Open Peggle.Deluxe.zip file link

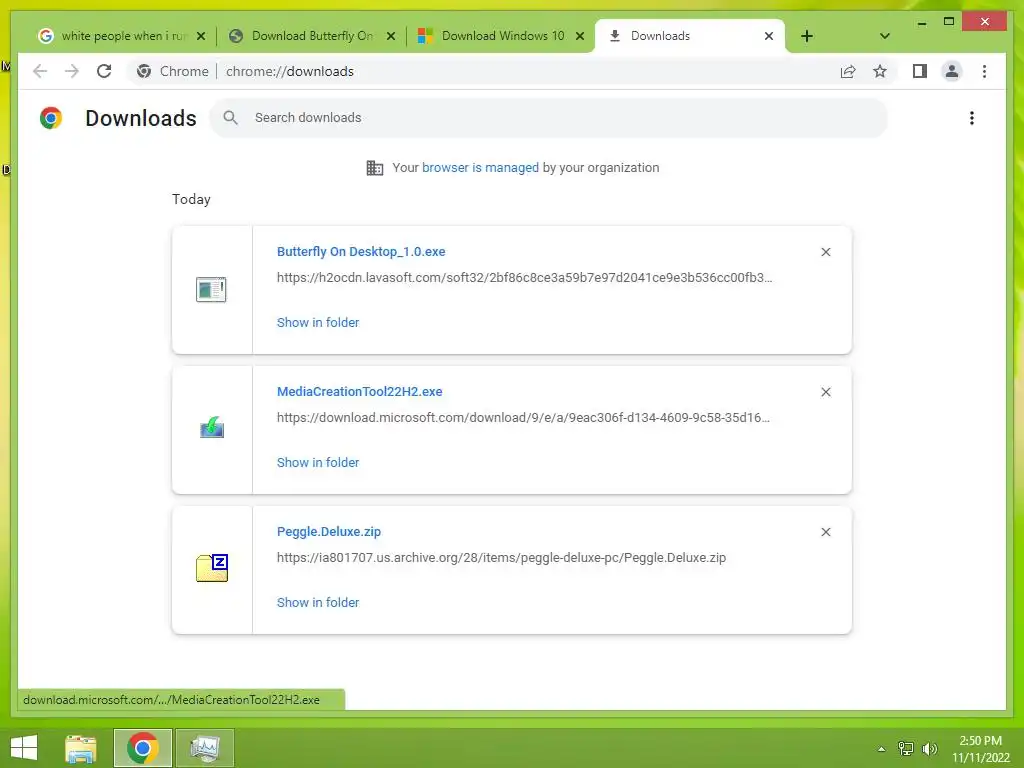point(328,532)
